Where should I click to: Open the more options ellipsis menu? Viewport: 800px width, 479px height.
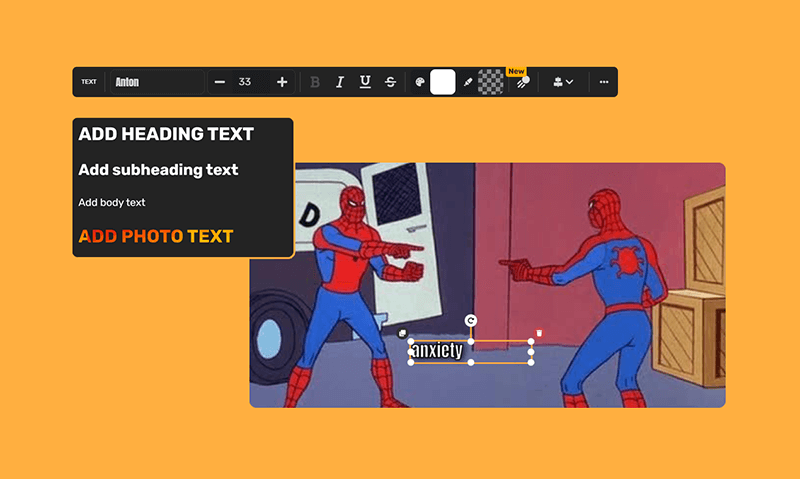click(x=604, y=82)
